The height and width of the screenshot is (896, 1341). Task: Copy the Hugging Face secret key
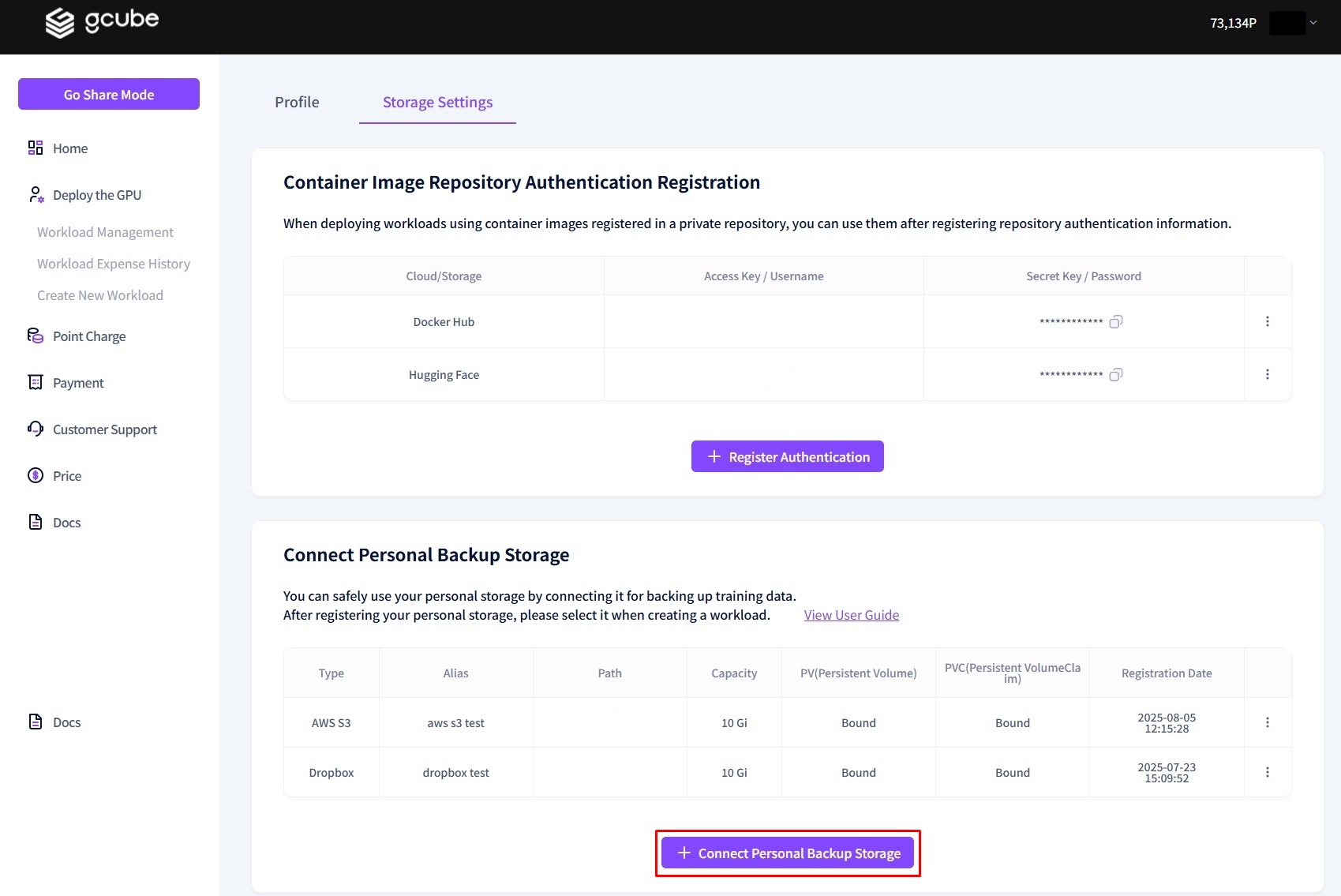tap(1115, 375)
